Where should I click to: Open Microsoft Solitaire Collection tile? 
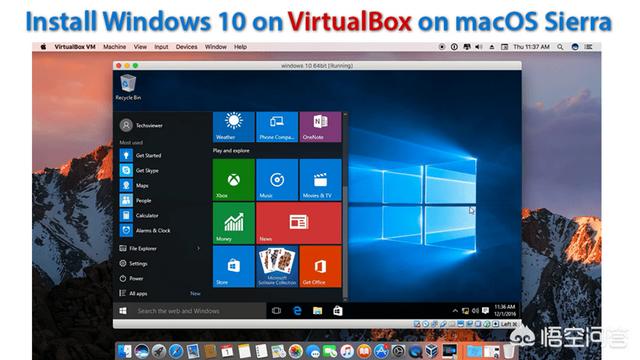pyautogui.click(x=277, y=267)
